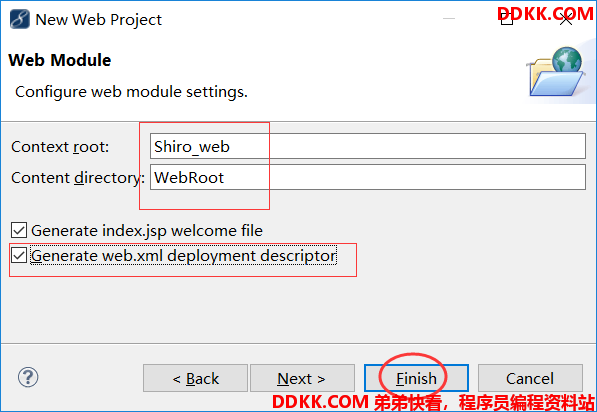Advance the wizard with Next button
597x412 pixels.
pyautogui.click(x=302, y=378)
